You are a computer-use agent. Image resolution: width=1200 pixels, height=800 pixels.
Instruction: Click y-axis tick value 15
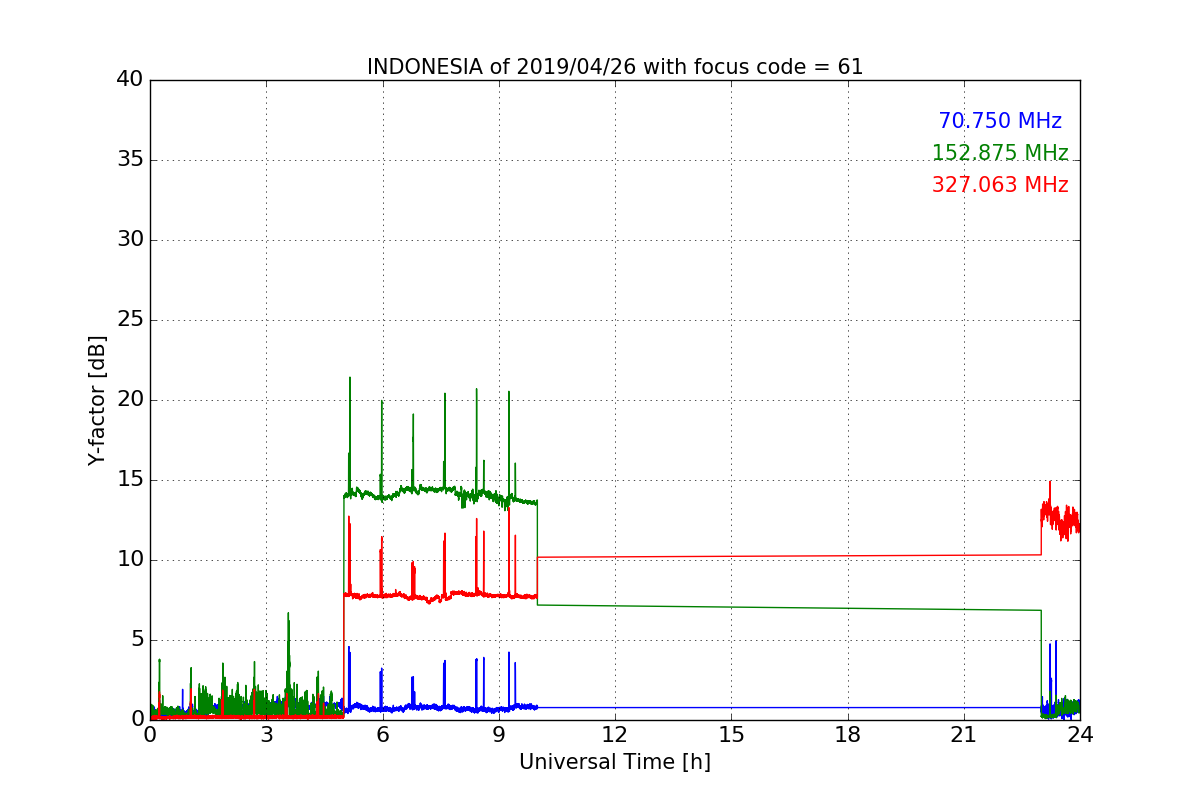click(129, 480)
